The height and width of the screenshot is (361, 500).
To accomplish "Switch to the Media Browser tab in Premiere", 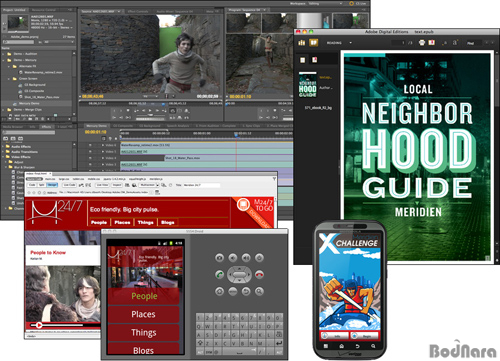I will point(14,127).
